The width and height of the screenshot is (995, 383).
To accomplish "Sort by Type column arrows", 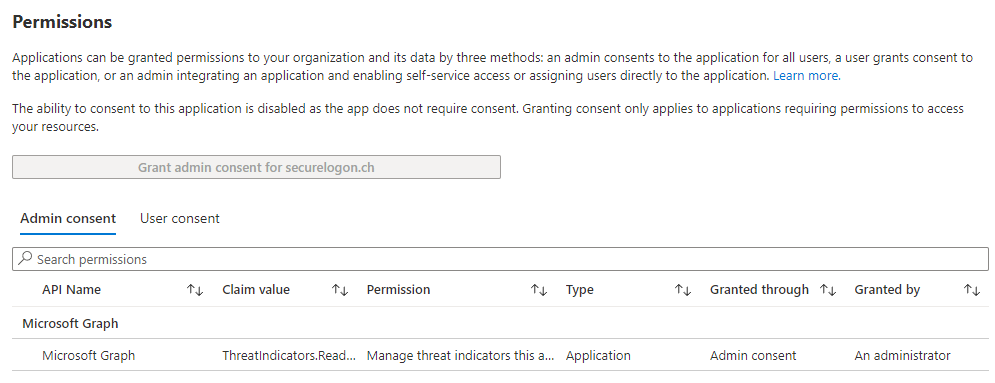I will tap(683, 290).
